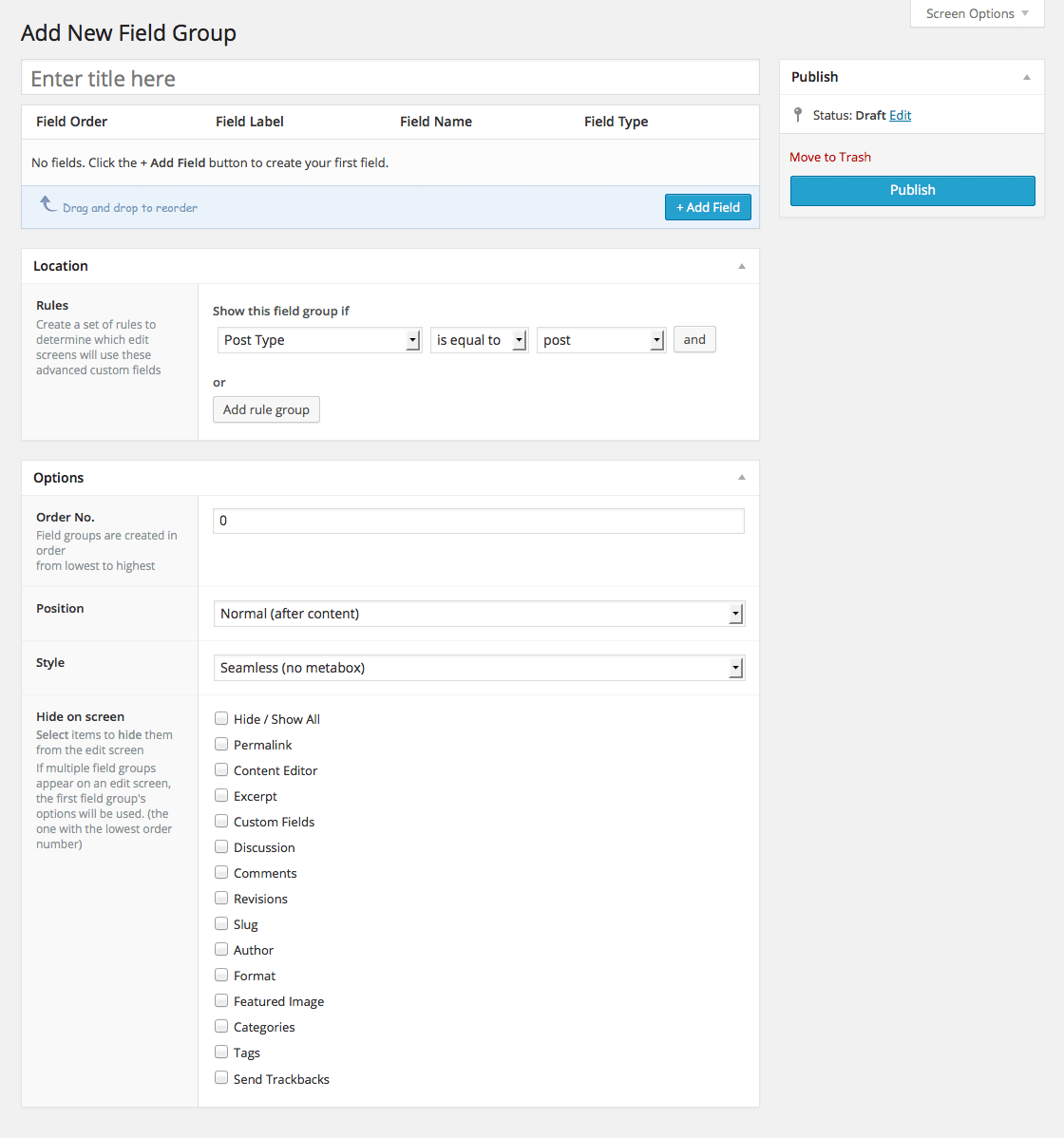The image size is (1064, 1138).
Task: Click the drag-and-drop reorder arrow icon
Action: click(x=49, y=204)
